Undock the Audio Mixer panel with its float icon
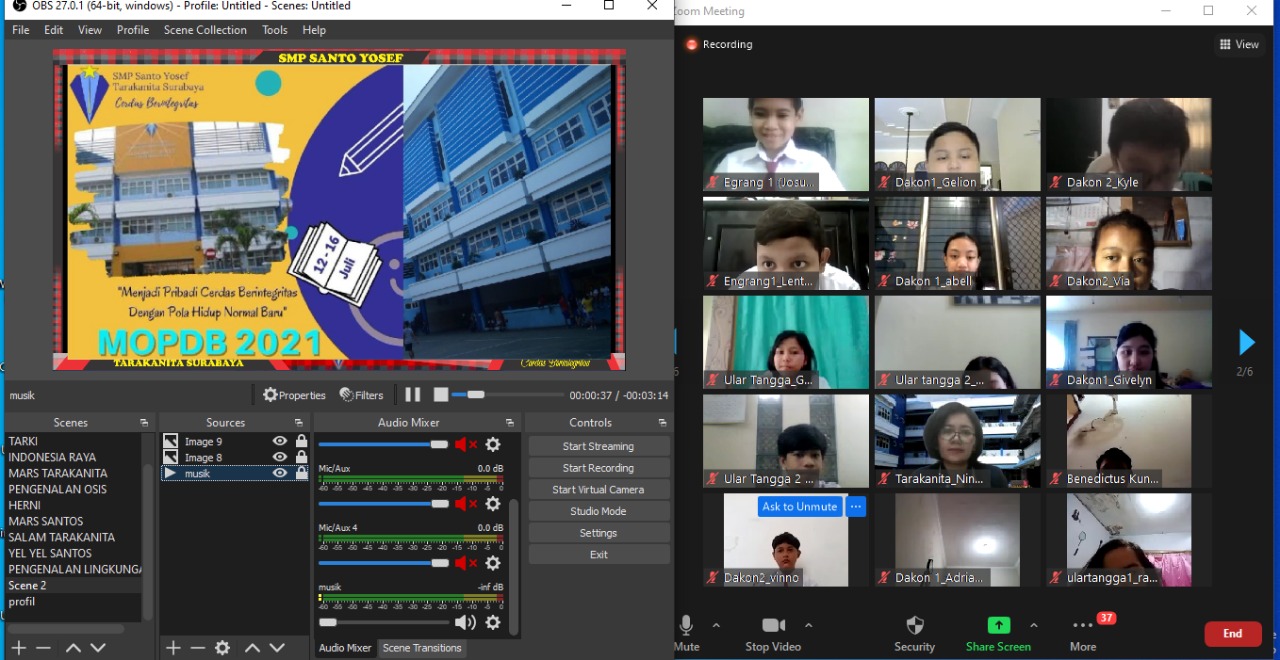 [x=510, y=423]
